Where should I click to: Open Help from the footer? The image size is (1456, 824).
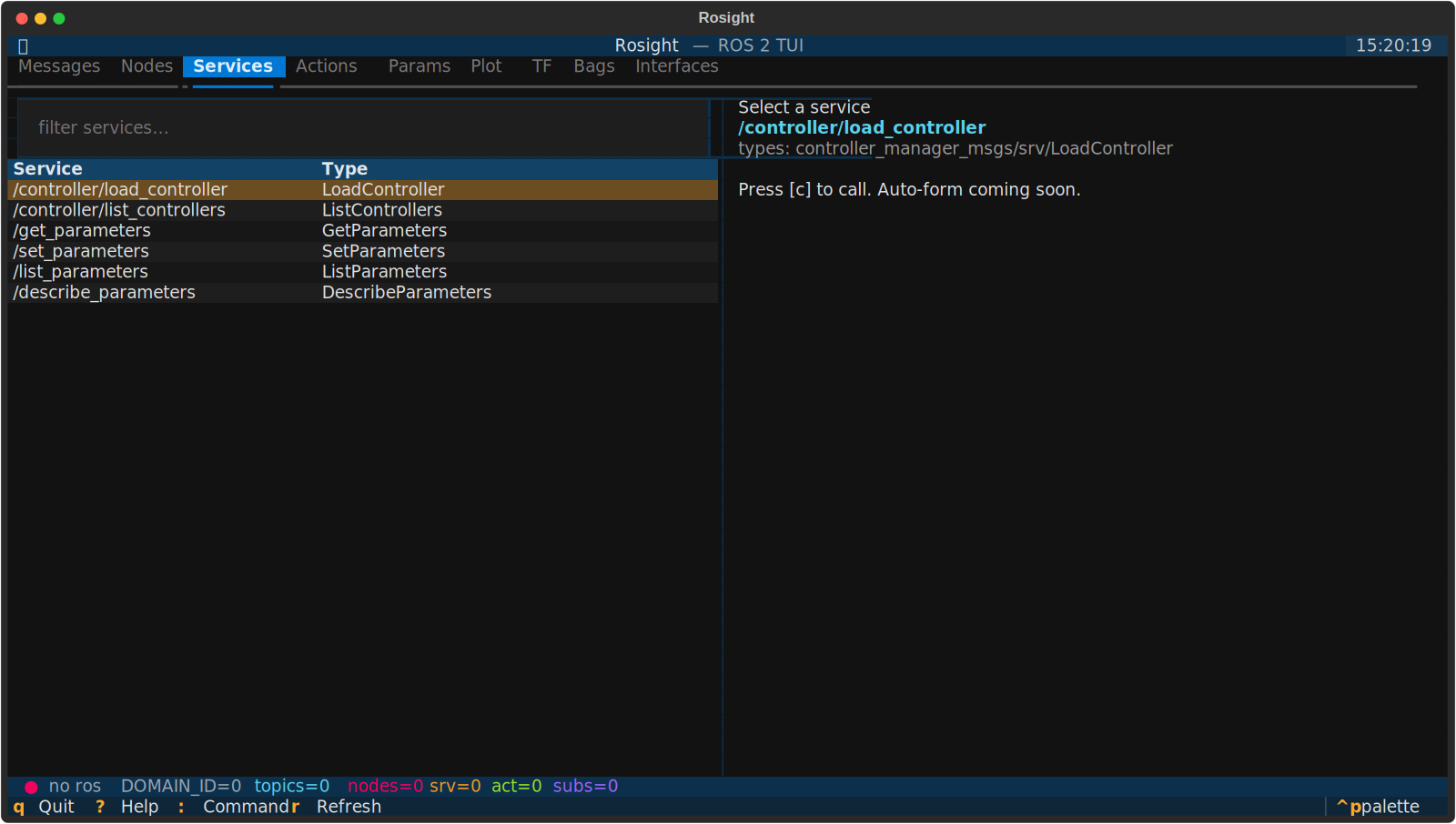pyautogui.click(x=126, y=808)
